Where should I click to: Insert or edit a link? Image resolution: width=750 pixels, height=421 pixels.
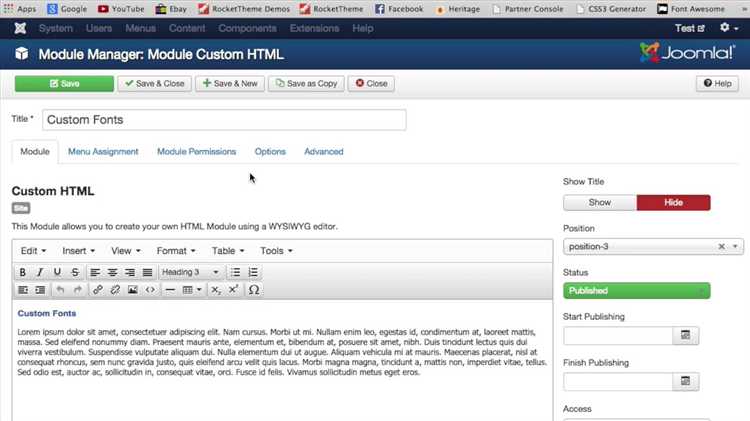point(98,290)
